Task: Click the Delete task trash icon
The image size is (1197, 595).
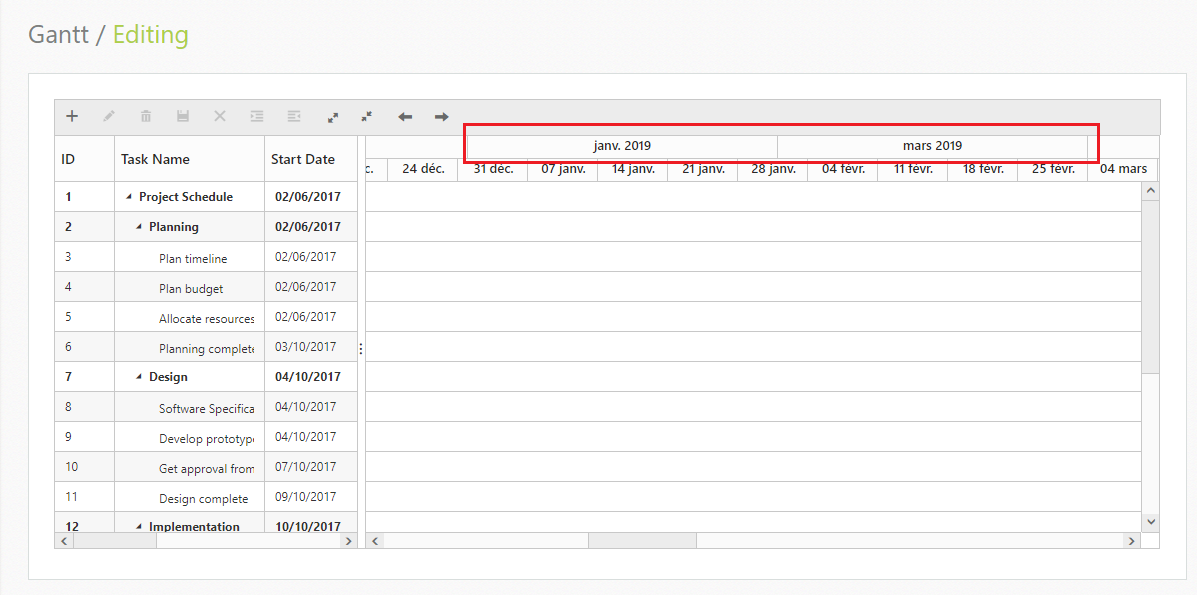Action: click(145, 116)
